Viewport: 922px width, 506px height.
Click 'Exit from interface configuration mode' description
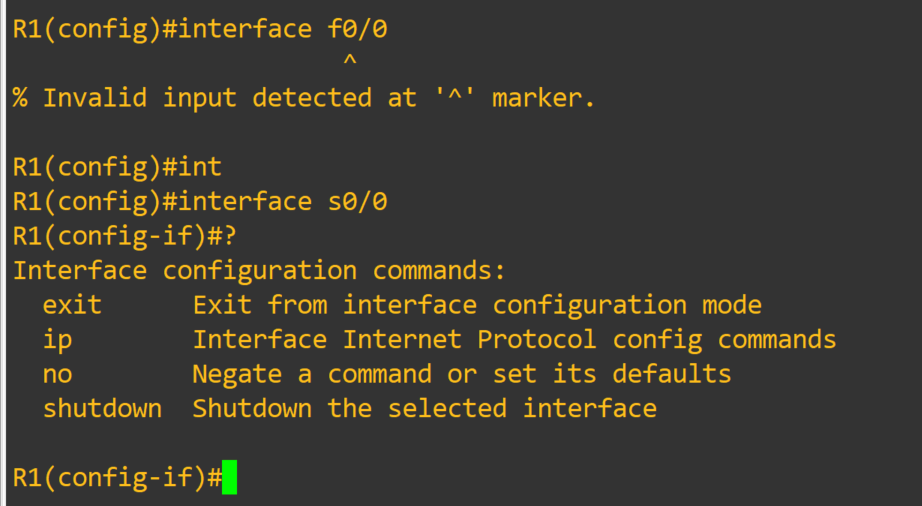coord(477,305)
